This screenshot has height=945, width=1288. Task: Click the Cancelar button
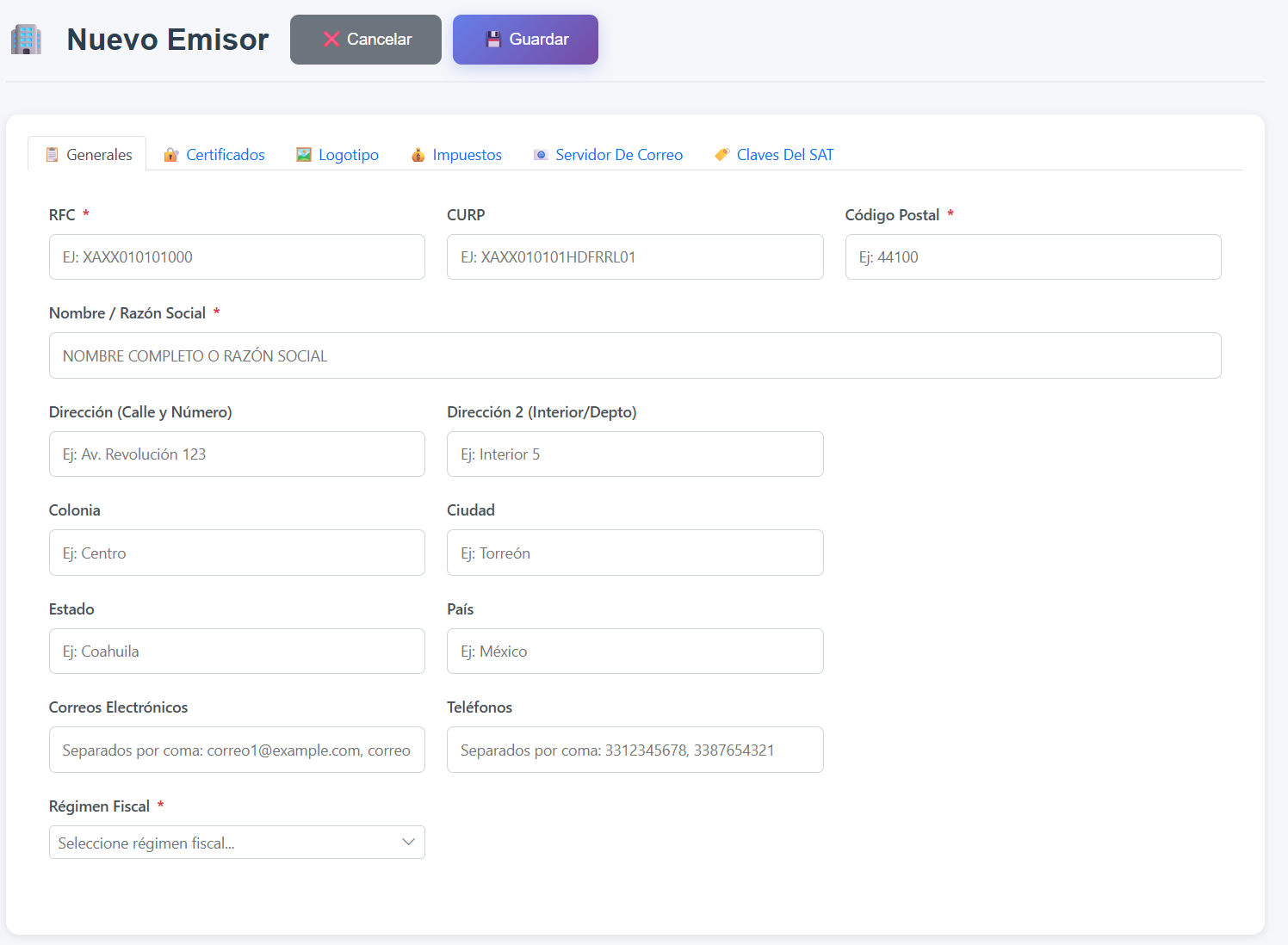365,39
